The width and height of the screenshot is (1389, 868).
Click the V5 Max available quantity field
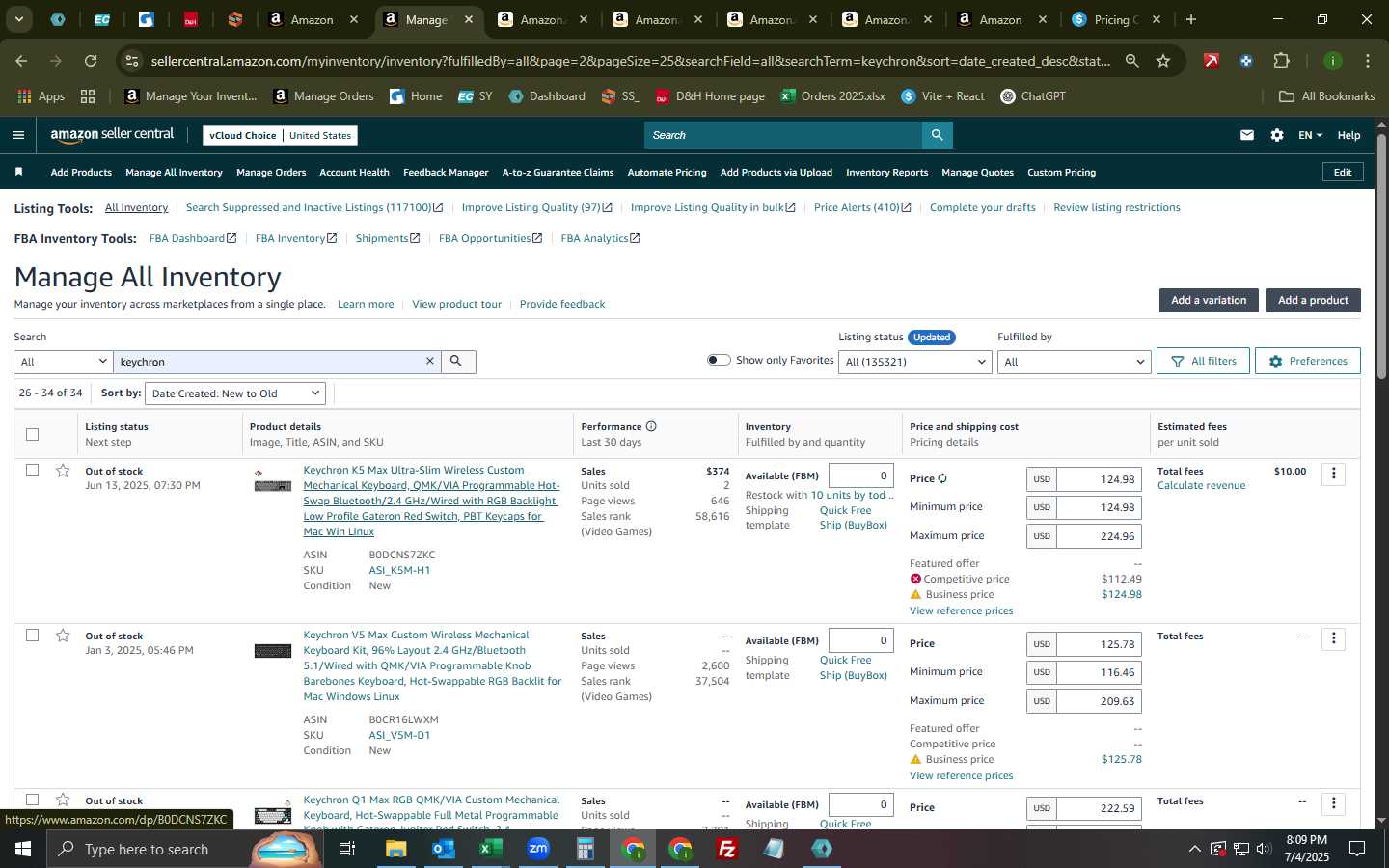pos(860,640)
